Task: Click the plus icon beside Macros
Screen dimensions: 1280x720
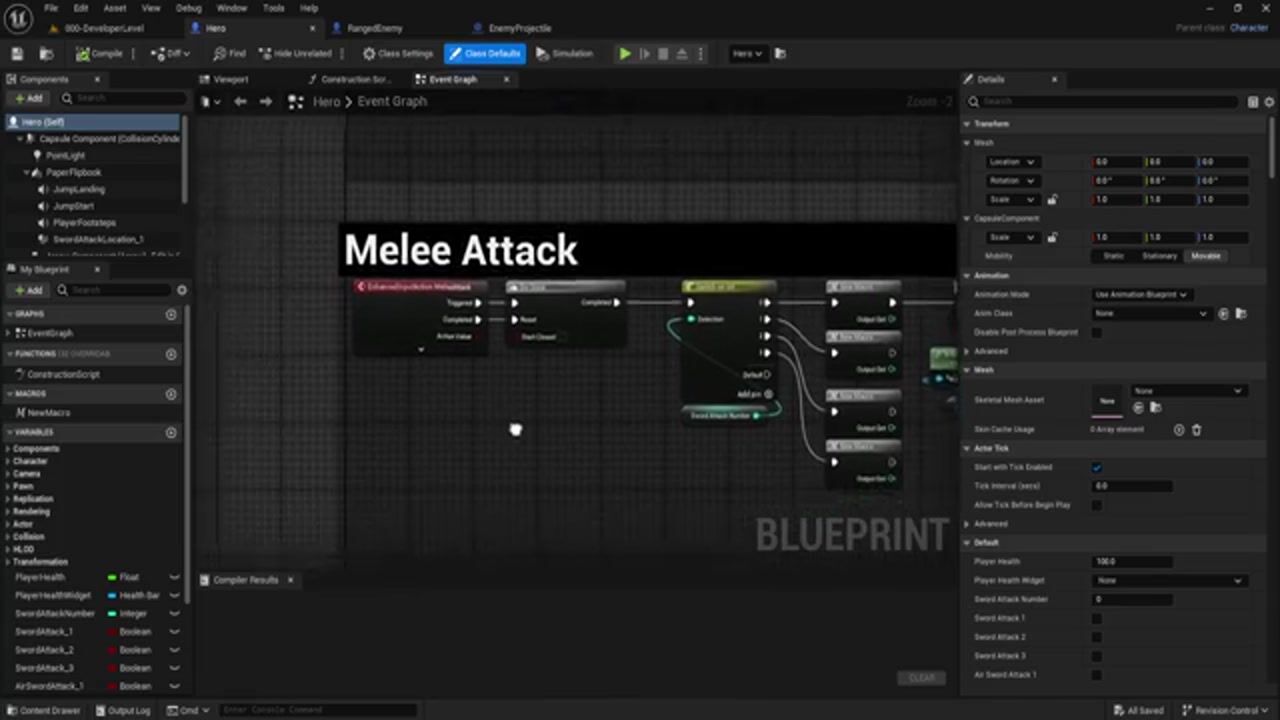Action: click(171, 394)
